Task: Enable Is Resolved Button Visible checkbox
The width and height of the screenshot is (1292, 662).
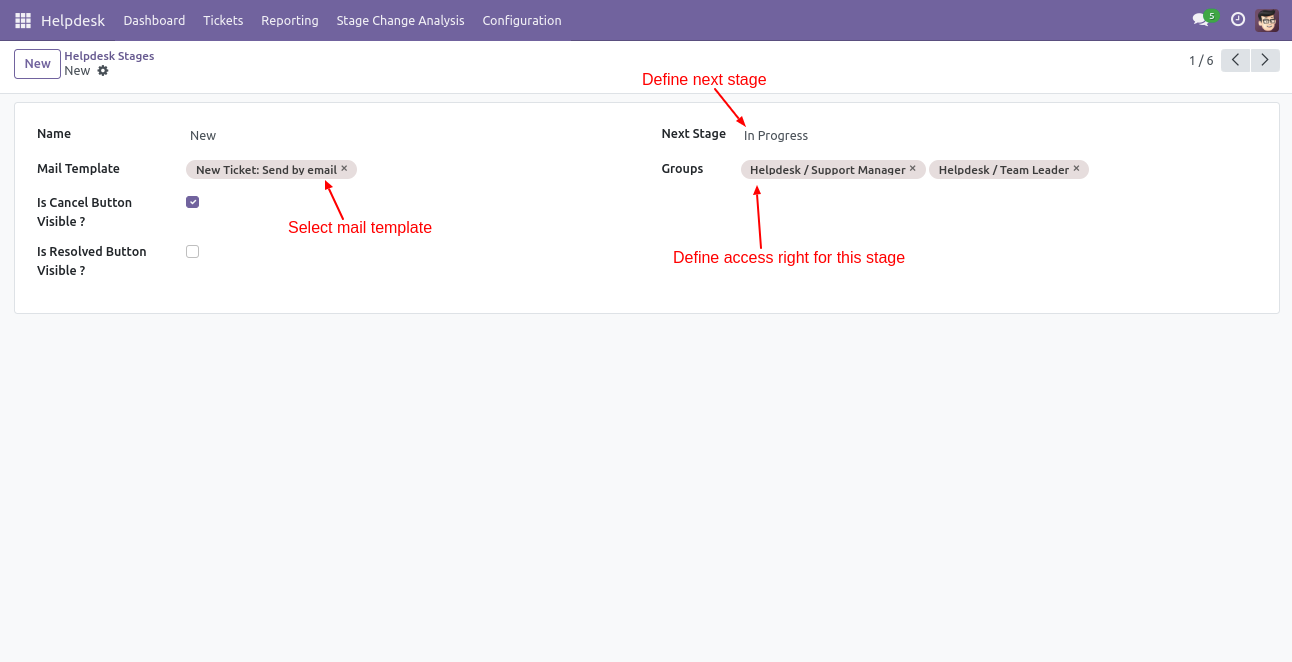Action: [192, 251]
